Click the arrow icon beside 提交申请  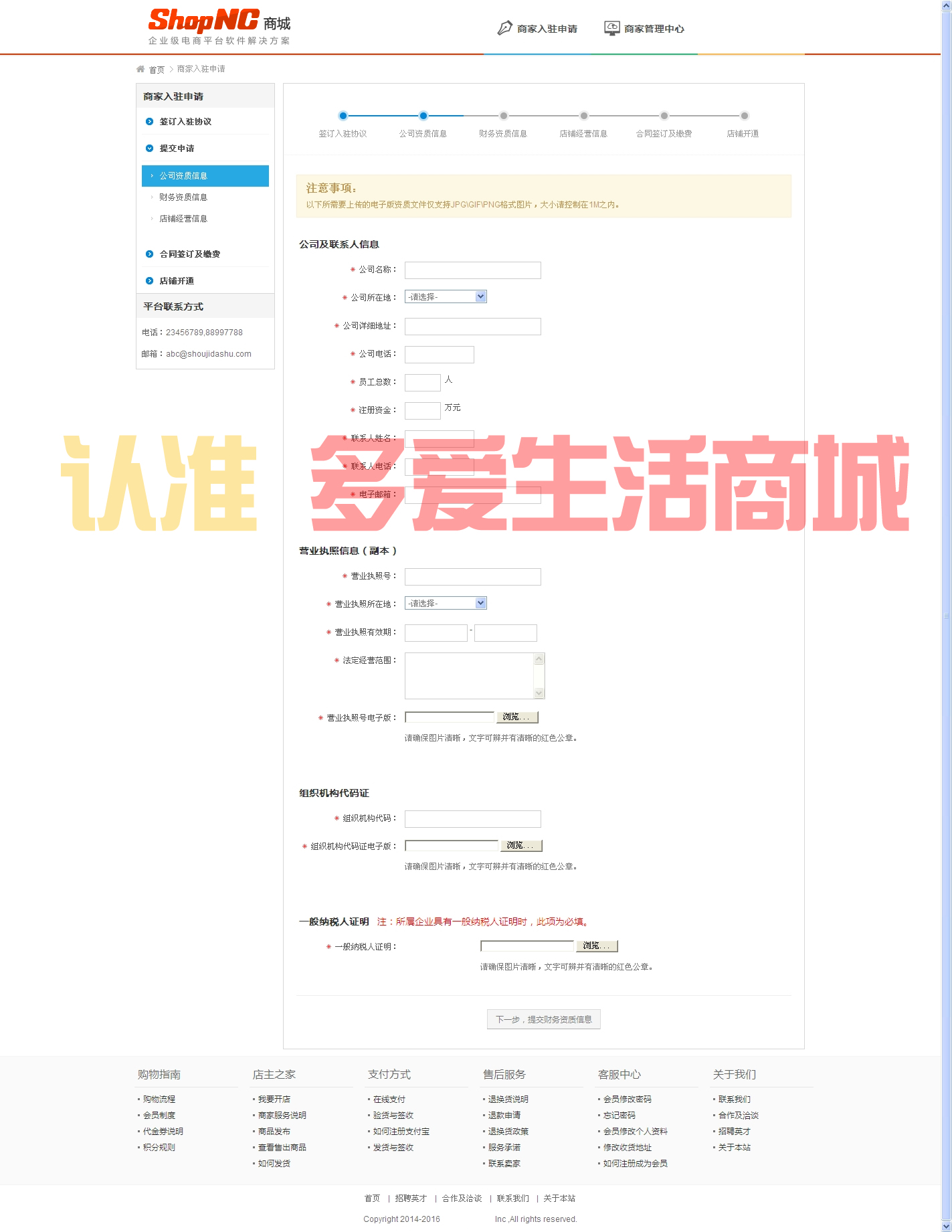149,149
